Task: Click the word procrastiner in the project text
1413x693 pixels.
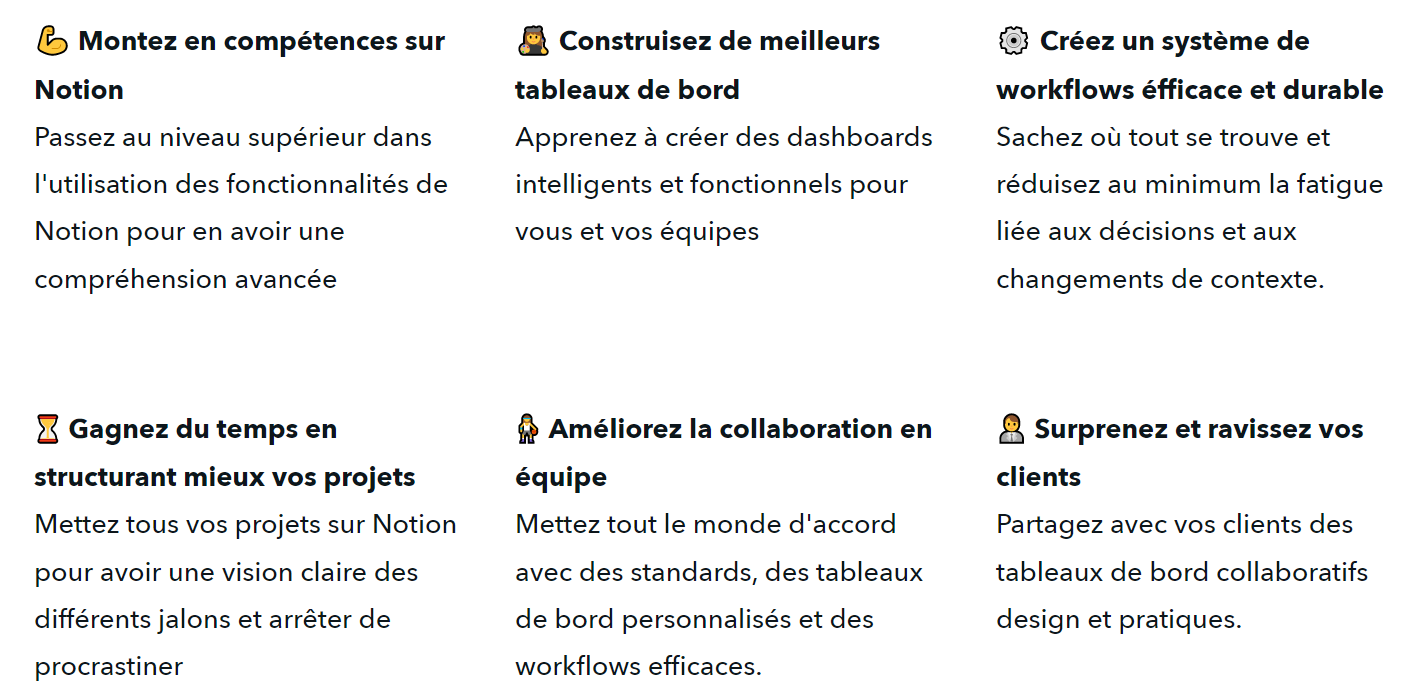Action: click(x=109, y=667)
